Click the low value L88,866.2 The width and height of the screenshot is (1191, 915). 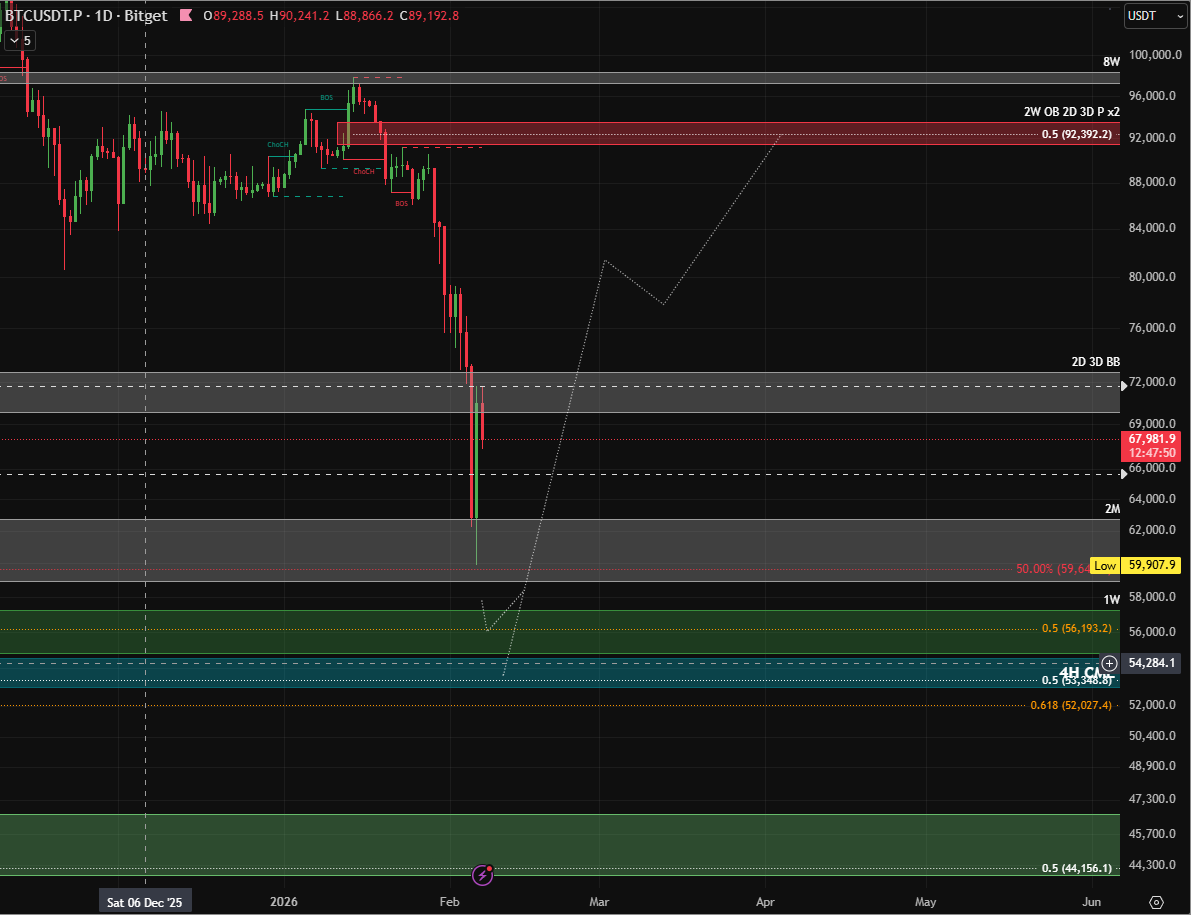coord(365,15)
